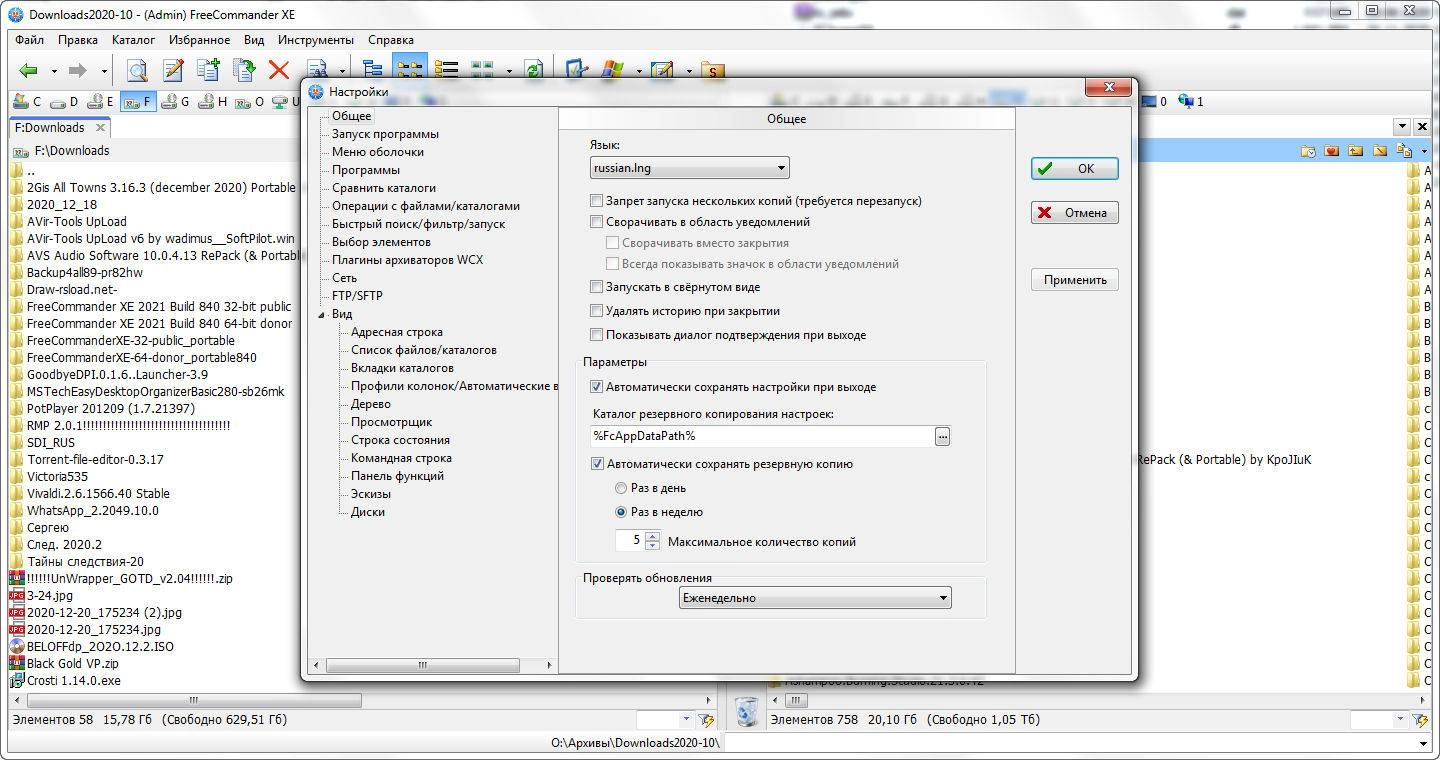The width and height of the screenshot is (1440, 760).
Task: Select the 'F:Downloads' folder tab
Action: tap(60, 127)
